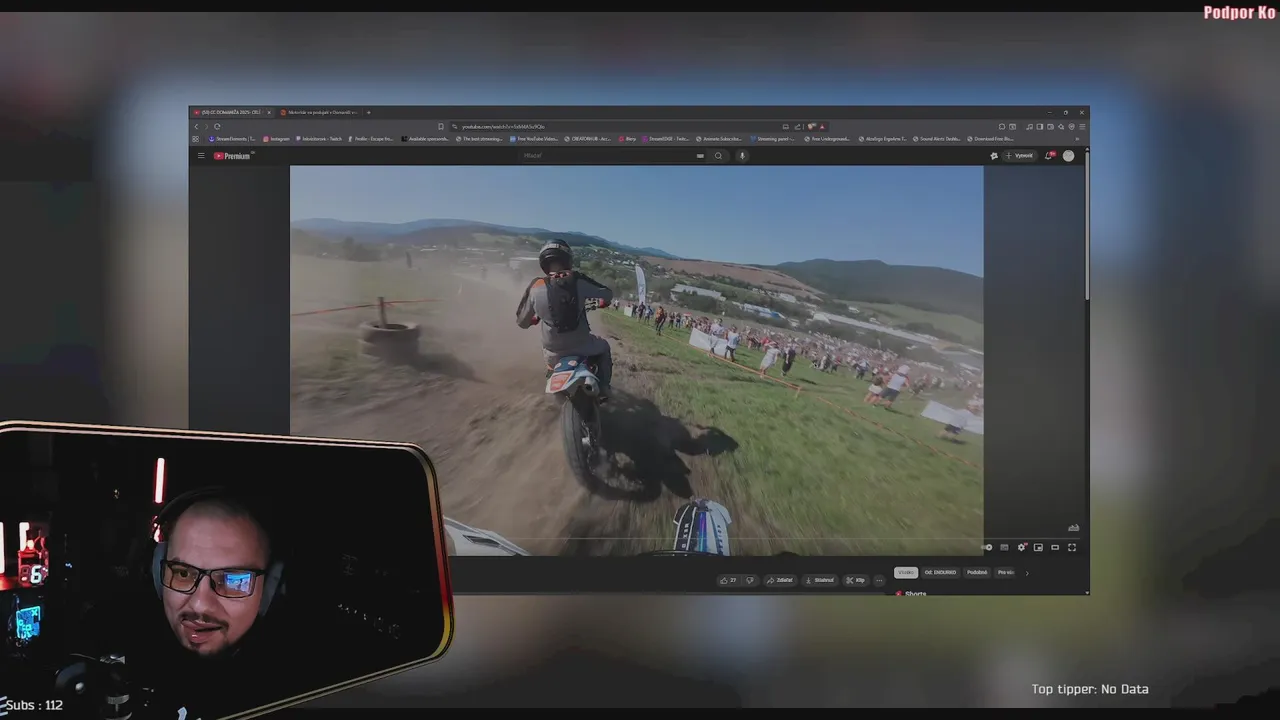Screen dimensions: 1280x720
Task: Select the 'Podobné' filter chip
Action: click(x=977, y=572)
